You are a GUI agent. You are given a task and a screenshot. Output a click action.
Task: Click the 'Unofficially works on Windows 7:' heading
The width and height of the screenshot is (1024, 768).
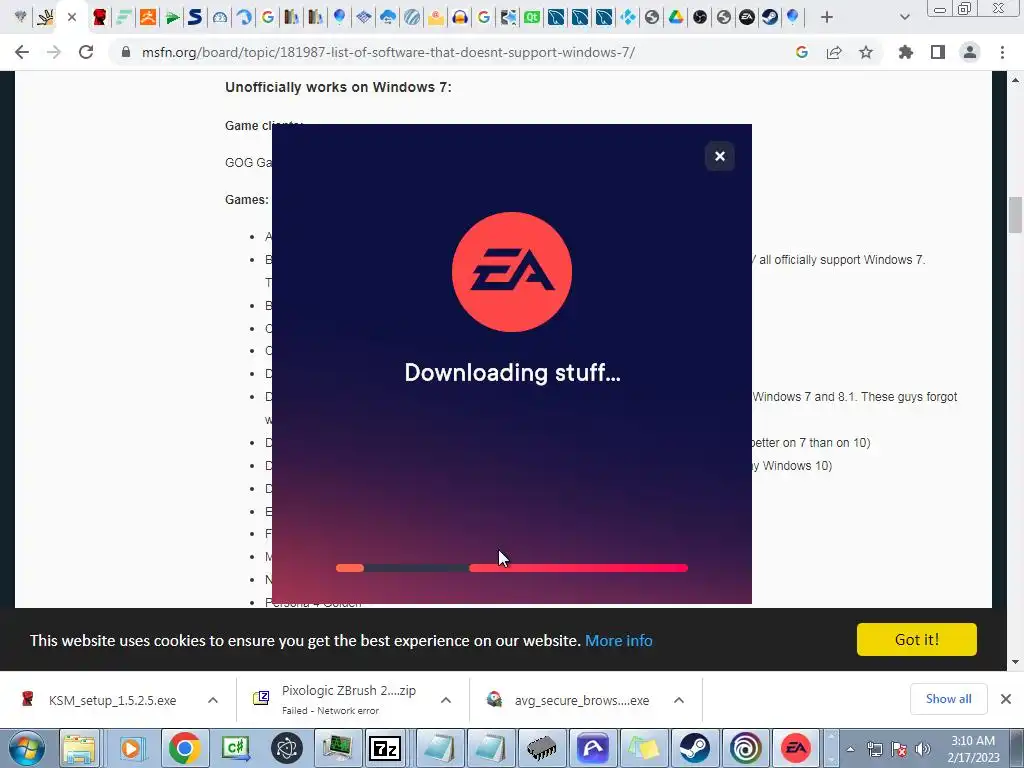click(x=338, y=87)
